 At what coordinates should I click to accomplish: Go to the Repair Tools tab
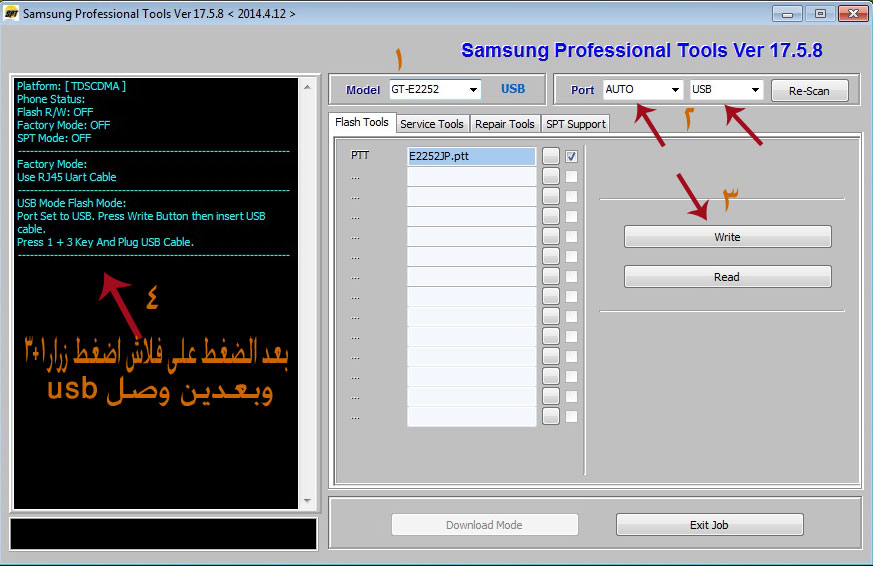505,124
